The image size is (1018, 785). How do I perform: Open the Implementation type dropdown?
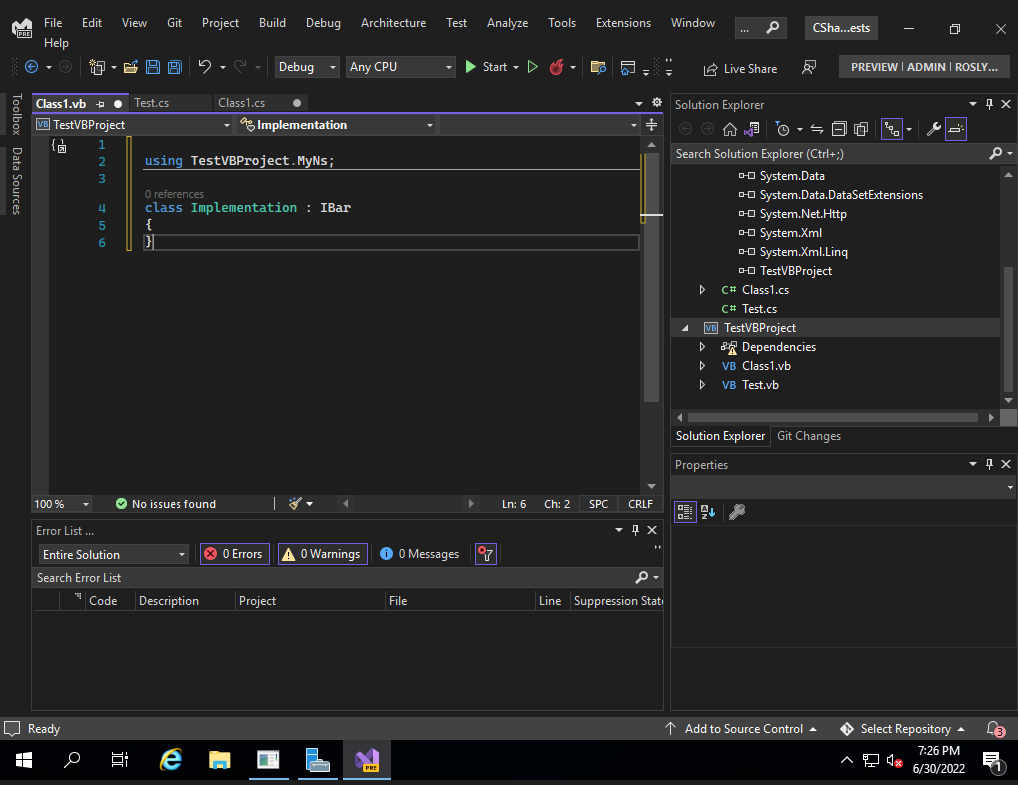[x=336, y=125]
